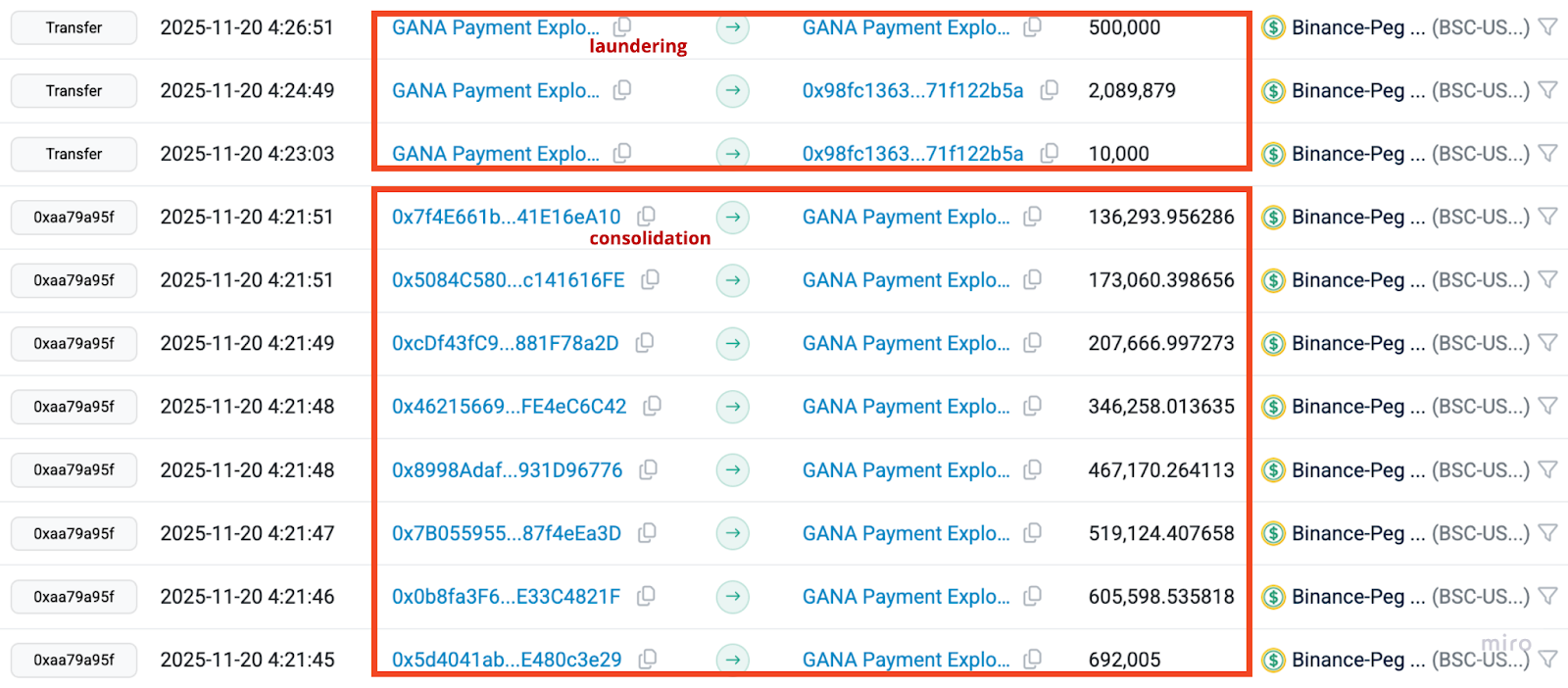The height and width of the screenshot is (688, 1568).
Task: Click method 0xaa79a95f in the 4:21:49 row
Action: click(73, 343)
